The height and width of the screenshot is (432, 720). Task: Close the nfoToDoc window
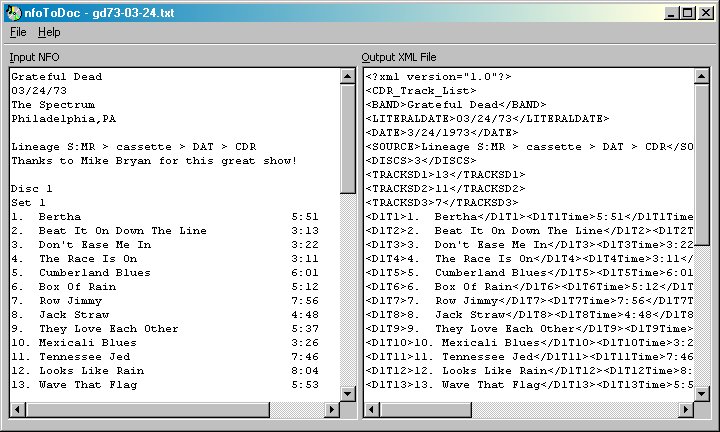[x=705, y=13]
